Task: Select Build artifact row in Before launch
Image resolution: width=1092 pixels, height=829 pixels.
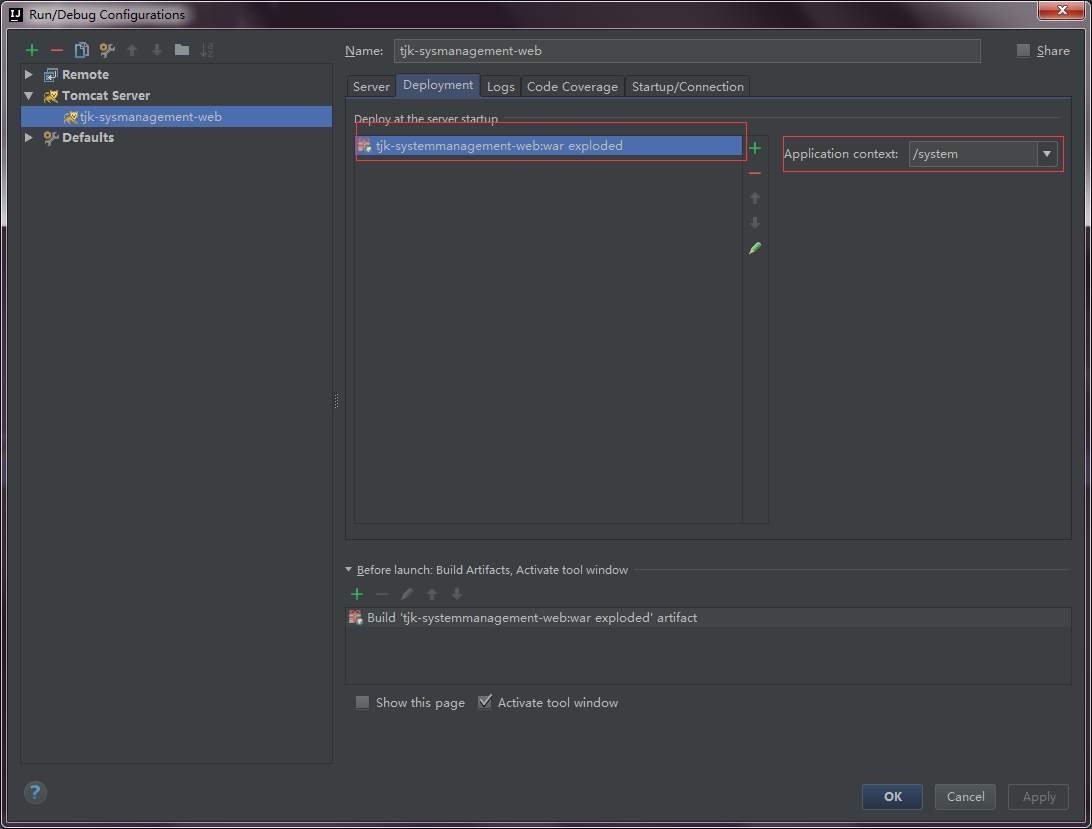Action: click(x=708, y=618)
